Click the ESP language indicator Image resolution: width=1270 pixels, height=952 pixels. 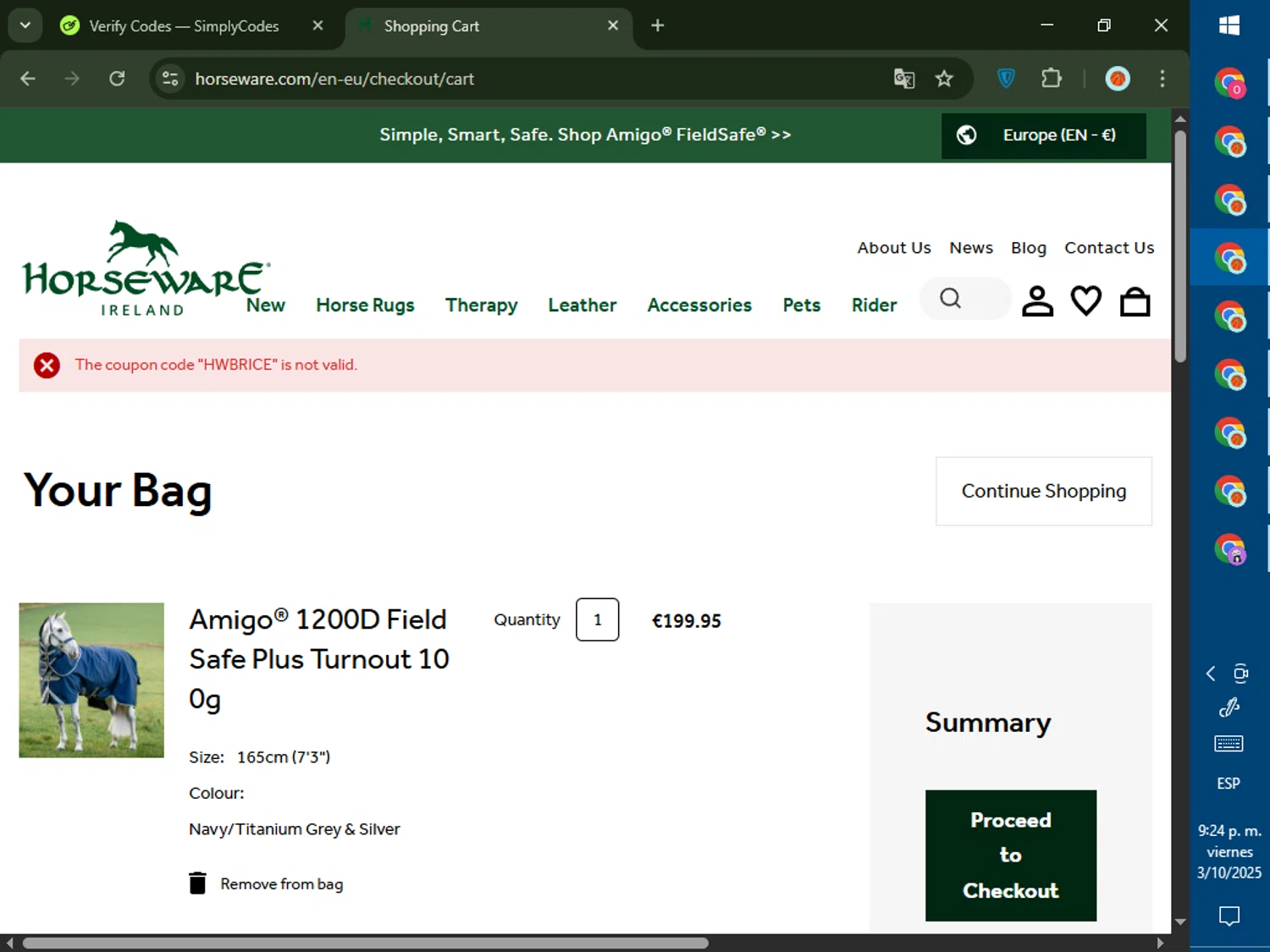1229,784
